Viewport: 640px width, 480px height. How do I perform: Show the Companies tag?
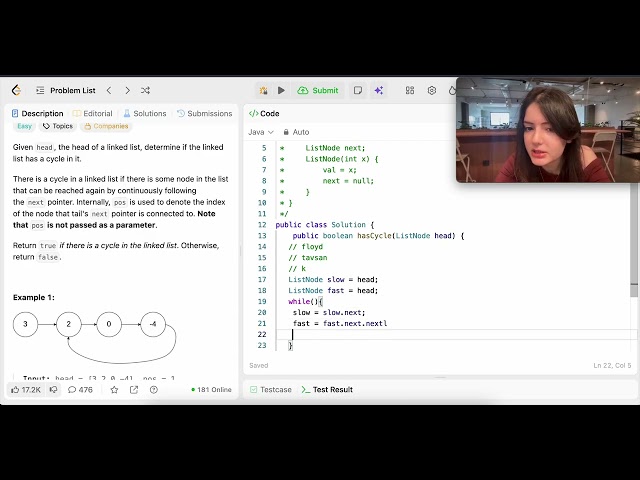pos(106,126)
